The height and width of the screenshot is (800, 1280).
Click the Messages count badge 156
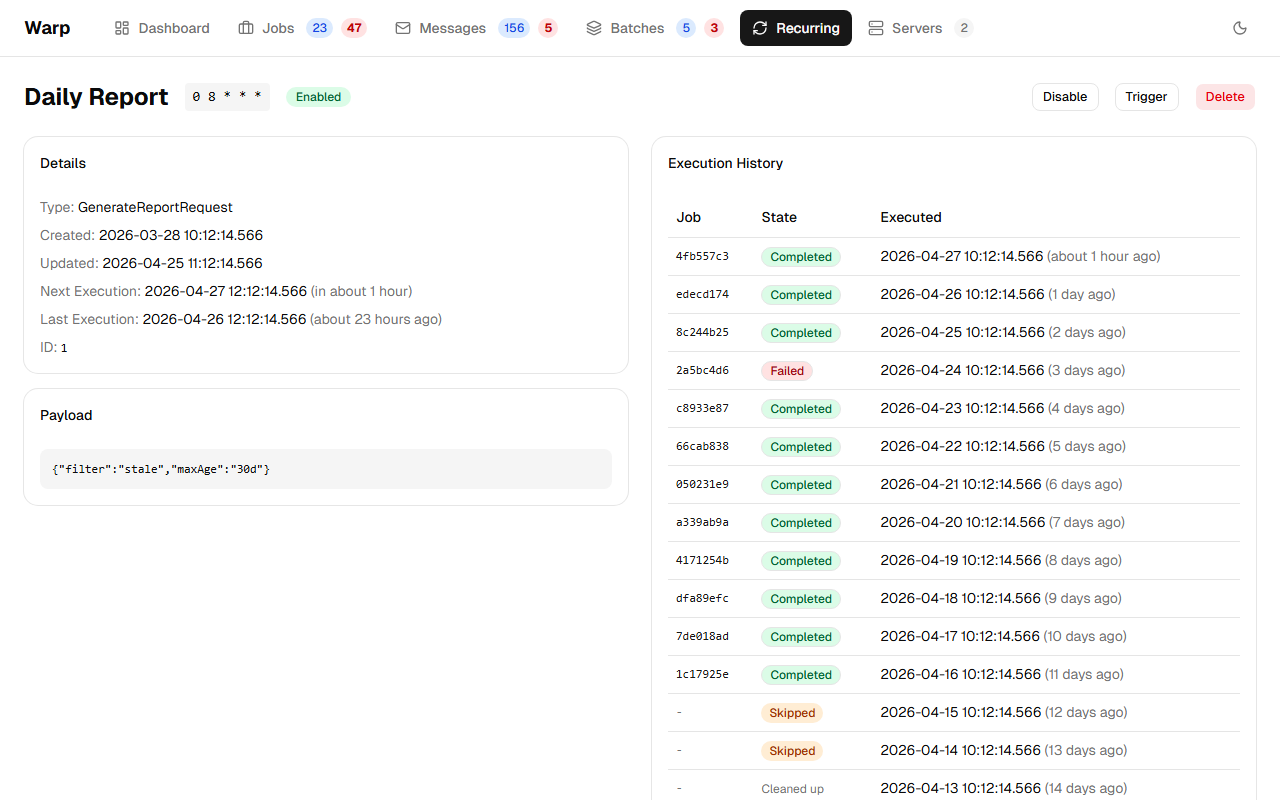click(x=514, y=28)
